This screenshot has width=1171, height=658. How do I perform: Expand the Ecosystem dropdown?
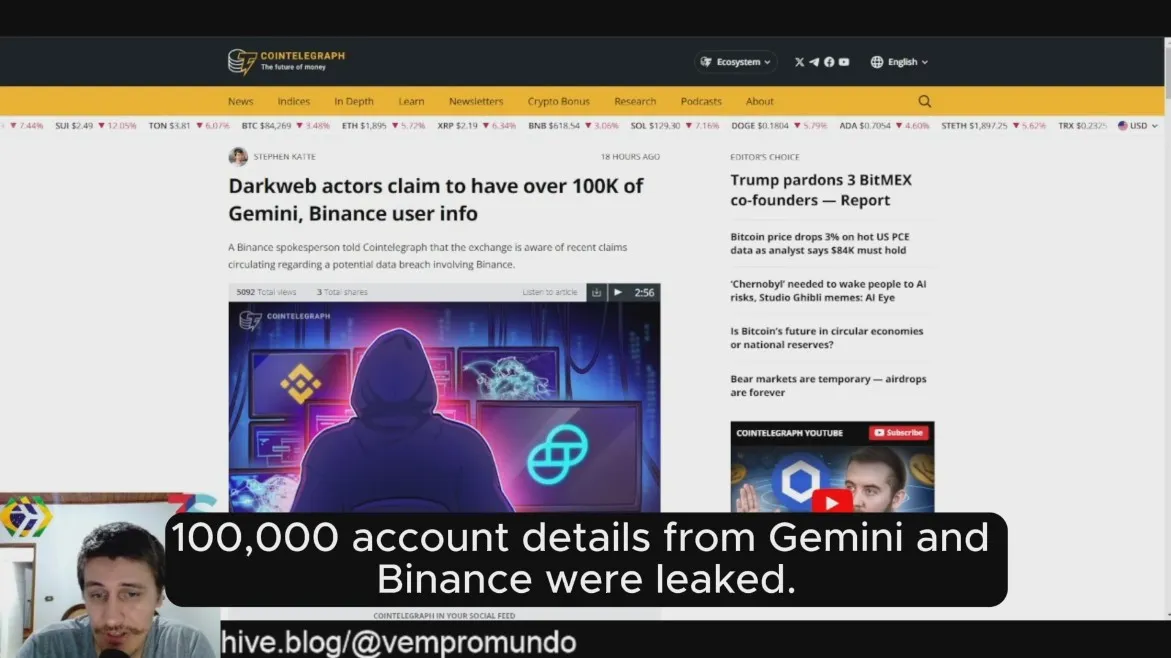point(736,62)
